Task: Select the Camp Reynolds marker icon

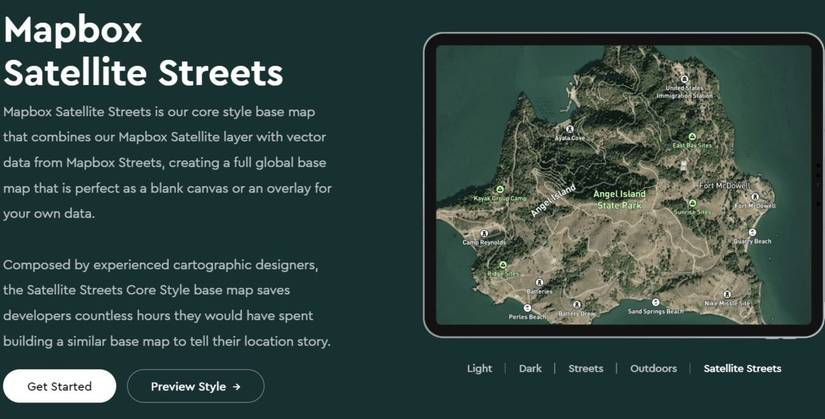Action: pos(484,233)
